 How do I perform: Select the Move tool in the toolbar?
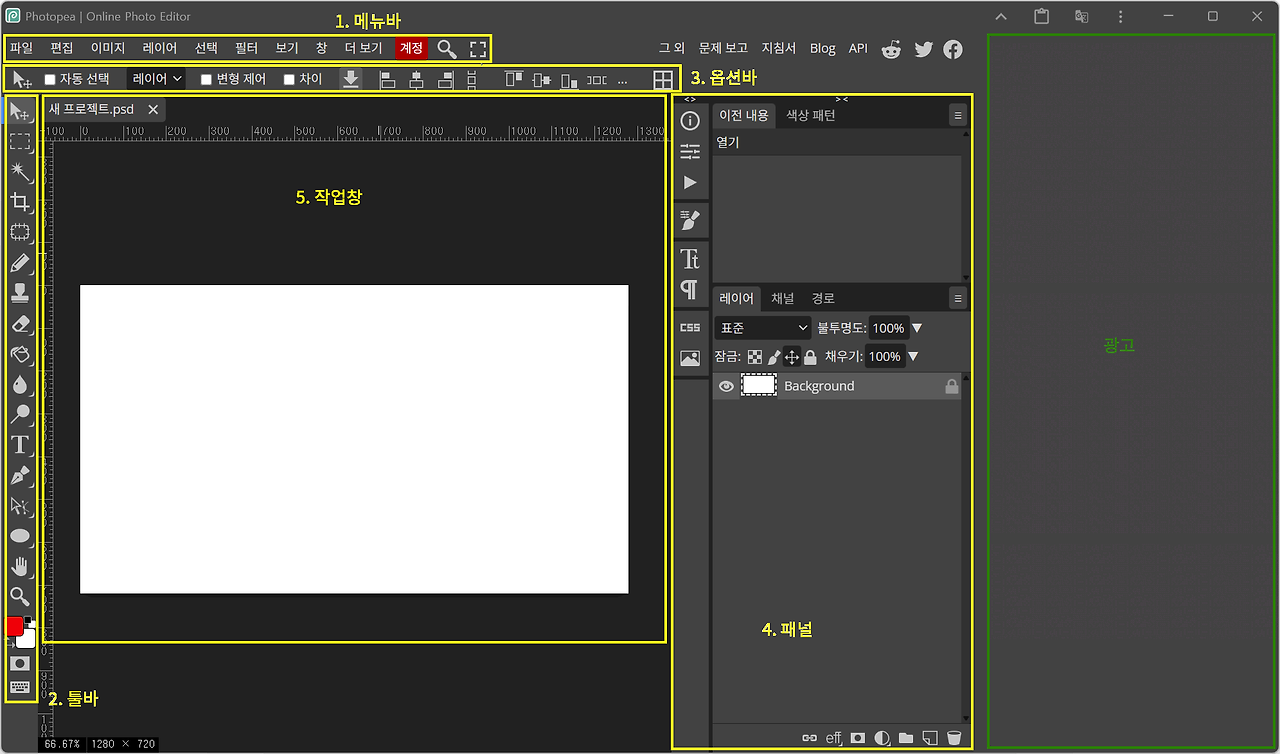tap(20, 111)
